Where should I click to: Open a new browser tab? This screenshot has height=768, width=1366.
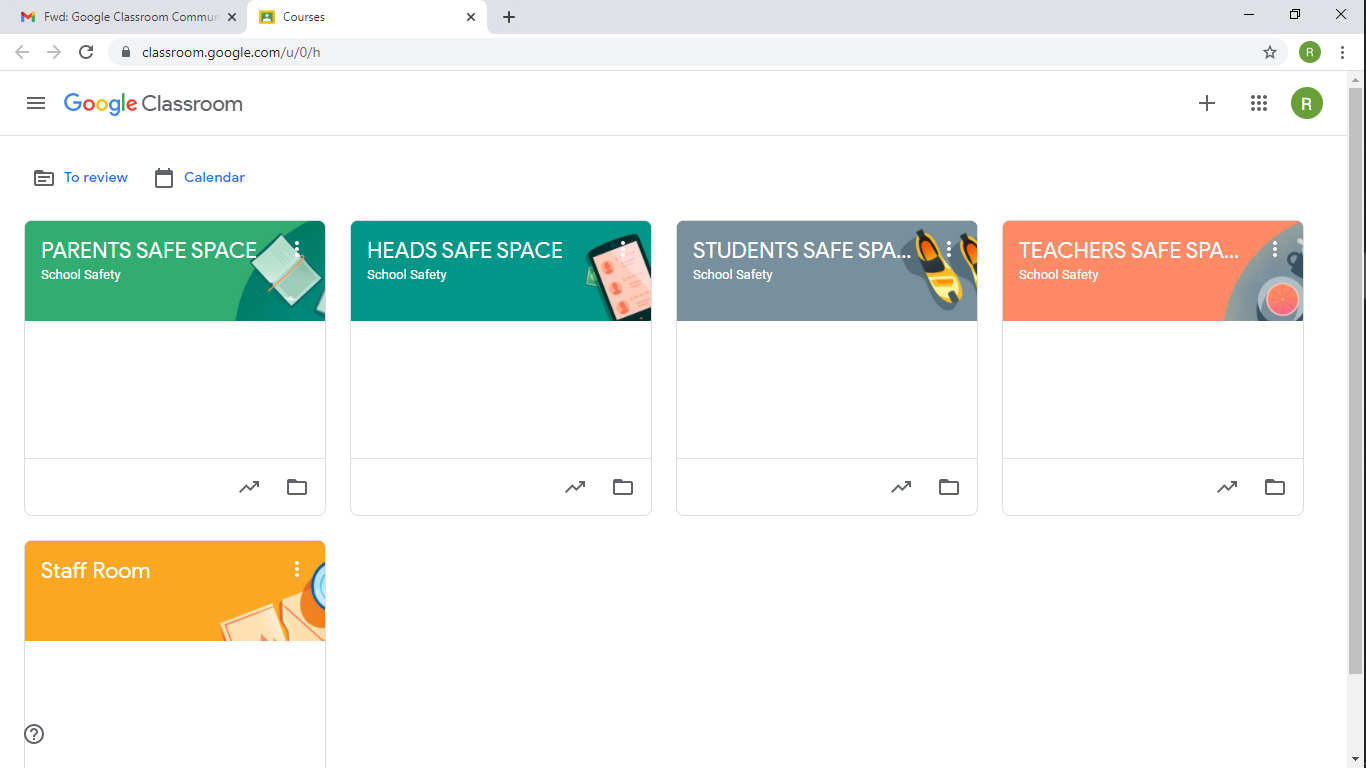(x=509, y=17)
